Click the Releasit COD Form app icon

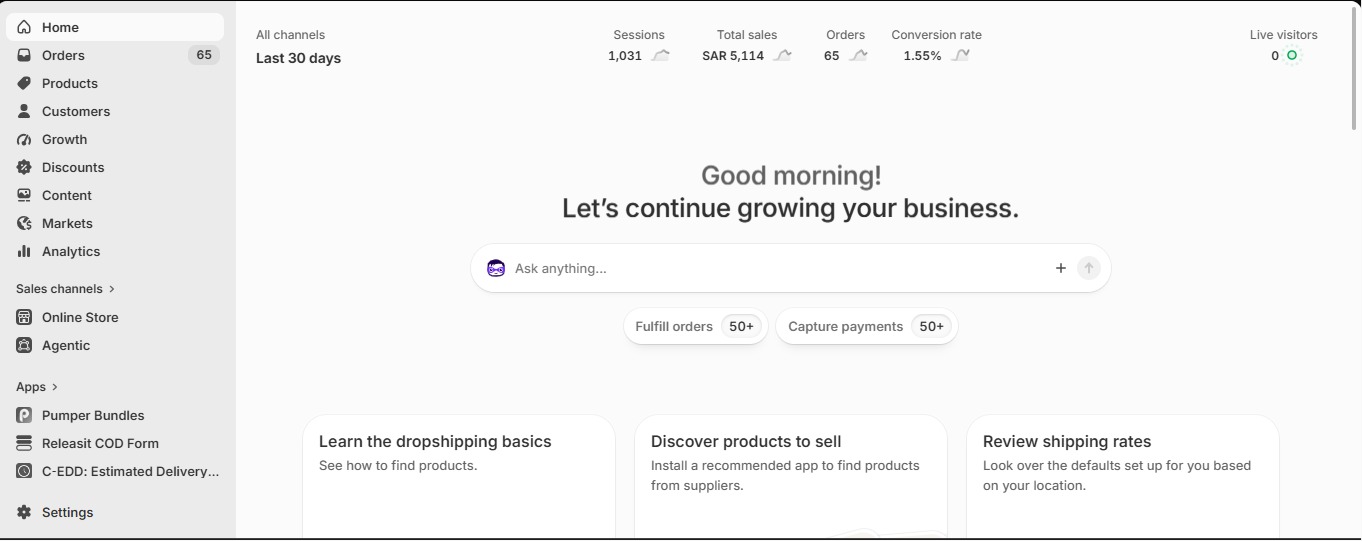tap(24, 443)
